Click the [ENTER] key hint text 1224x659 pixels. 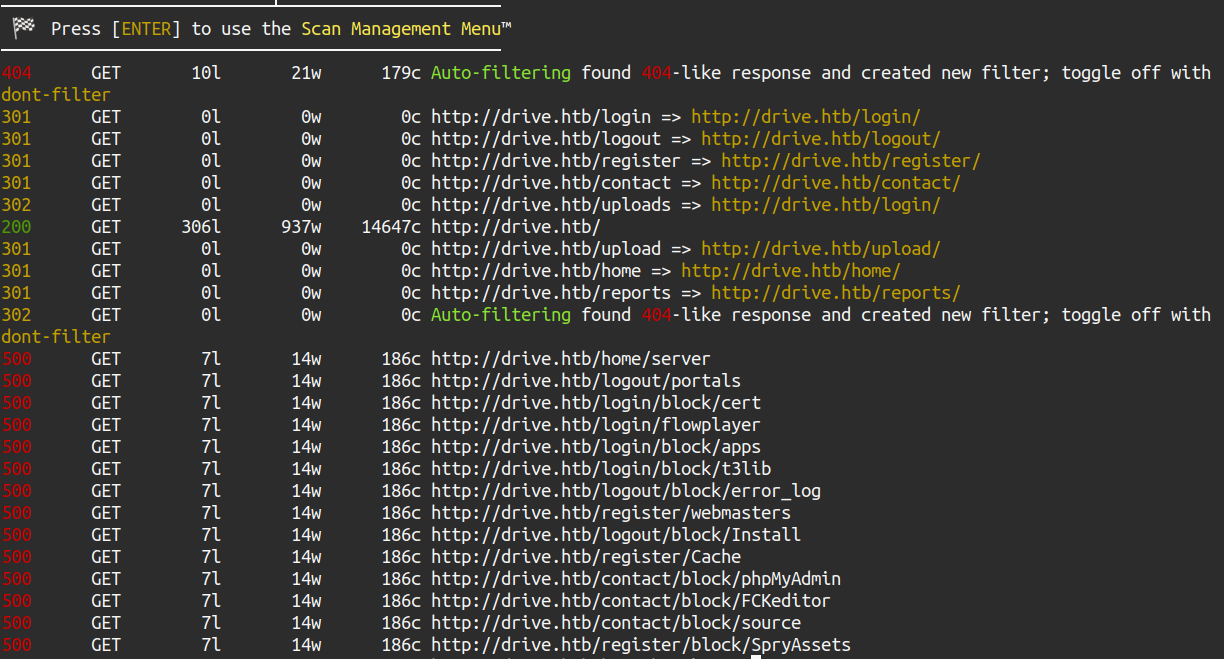(x=146, y=29)
